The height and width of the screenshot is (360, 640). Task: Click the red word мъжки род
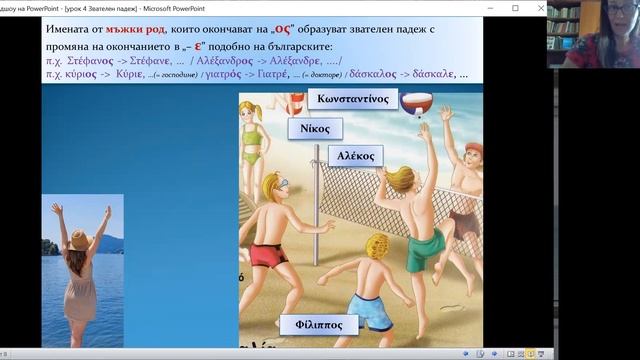point(135,29)
